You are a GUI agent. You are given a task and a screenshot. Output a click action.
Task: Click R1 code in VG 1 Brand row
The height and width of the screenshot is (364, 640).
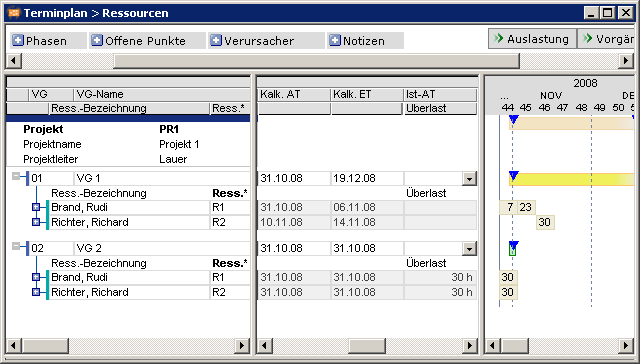(230, 207)
